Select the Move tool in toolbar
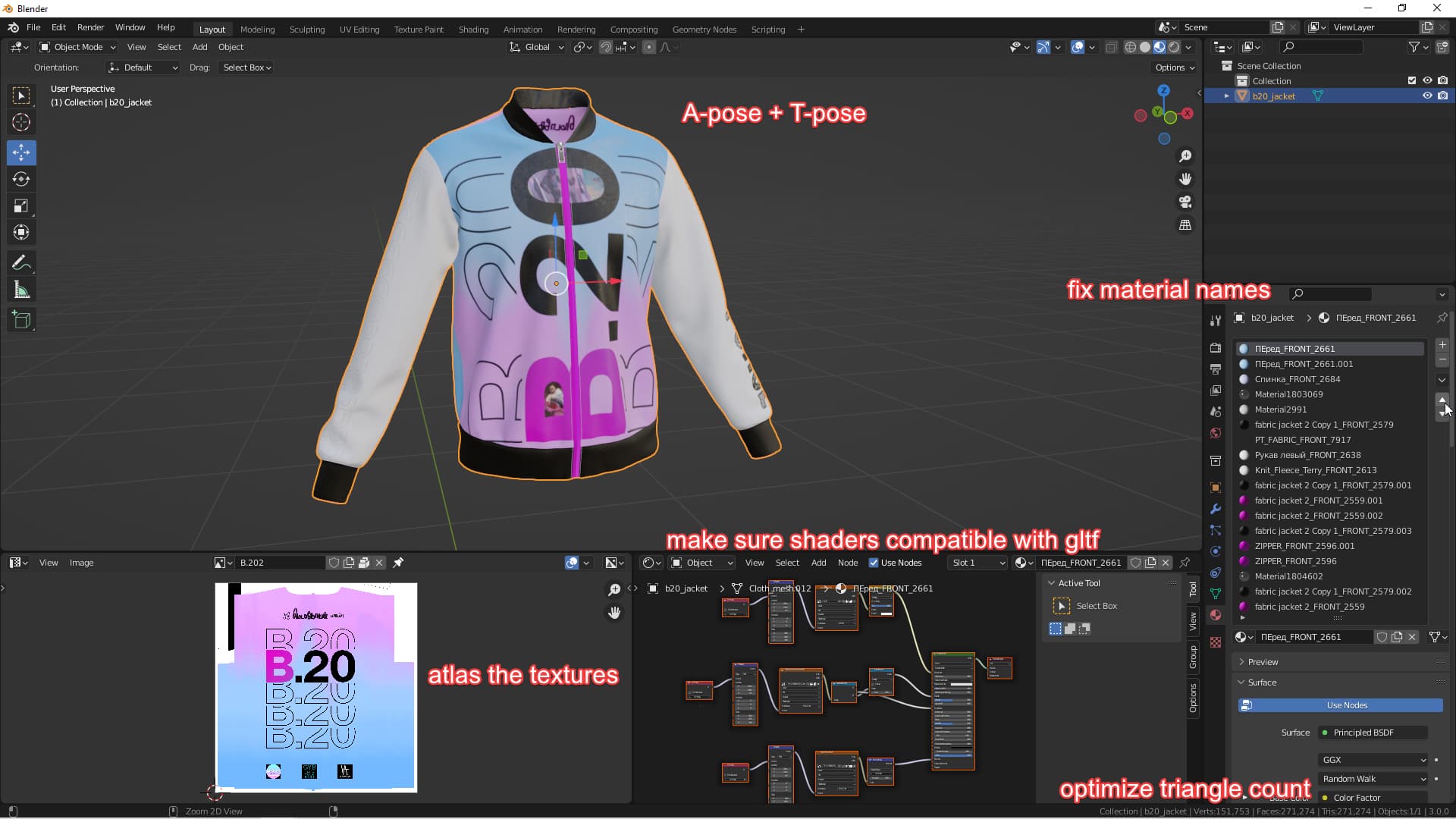 tap(22, 152)
